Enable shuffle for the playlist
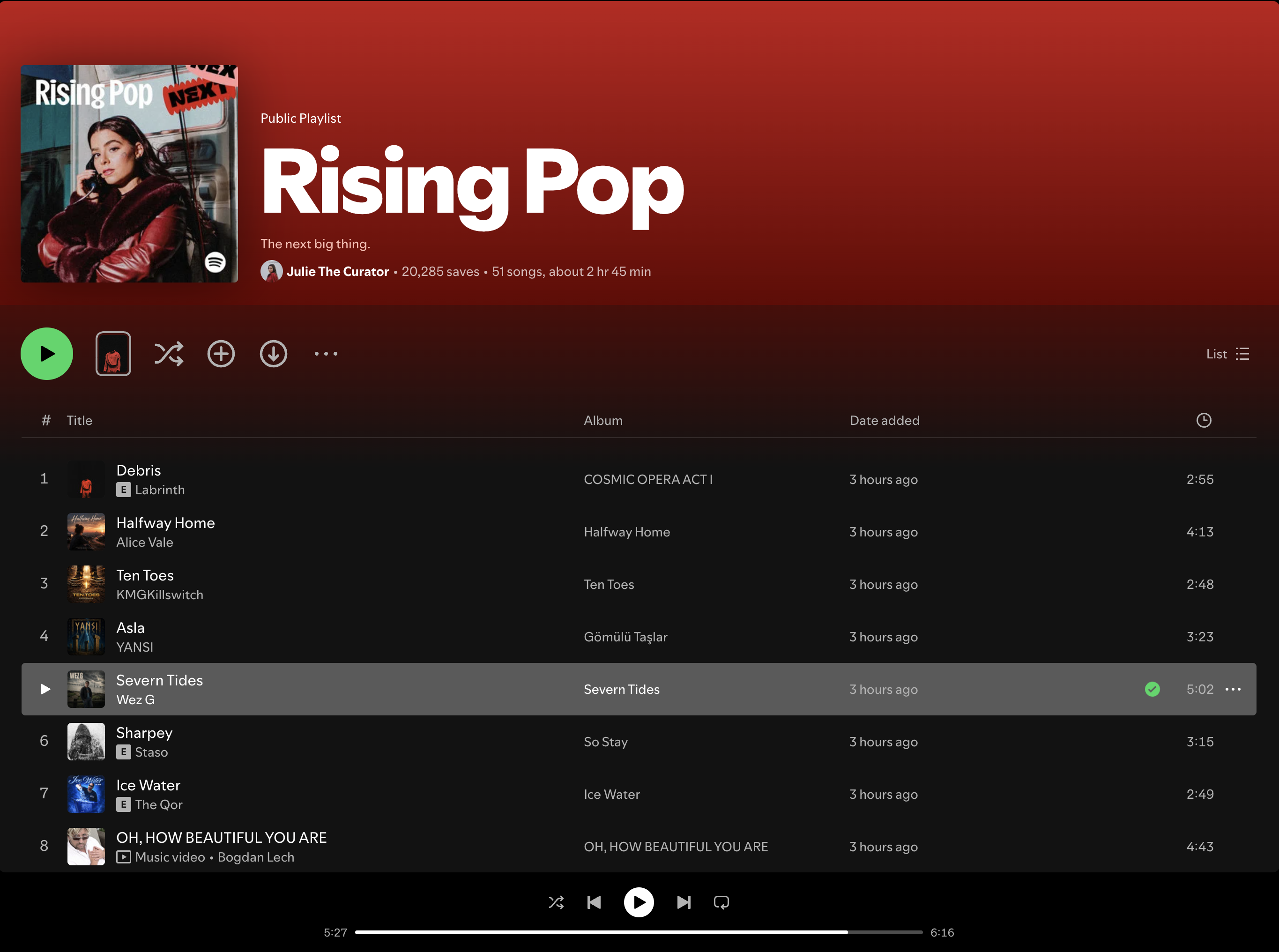Viewport: 1279px width, 952px height. 169,354
